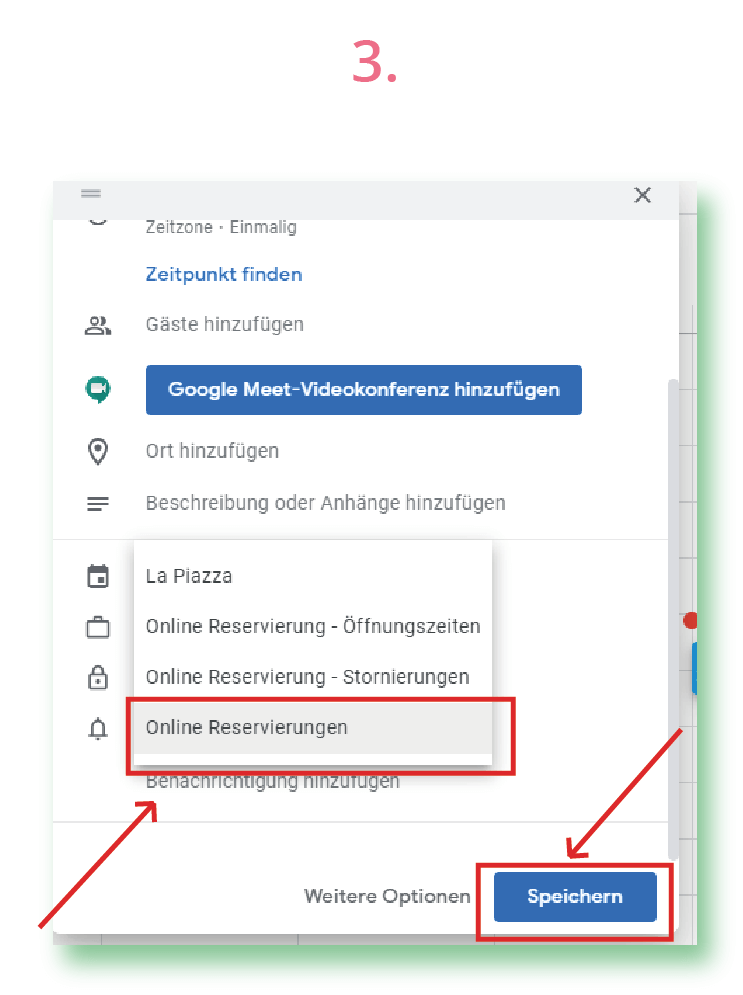Click the description lines icon
The width and height of the screenshot is (743, 995).
click(x=97, y=503)
